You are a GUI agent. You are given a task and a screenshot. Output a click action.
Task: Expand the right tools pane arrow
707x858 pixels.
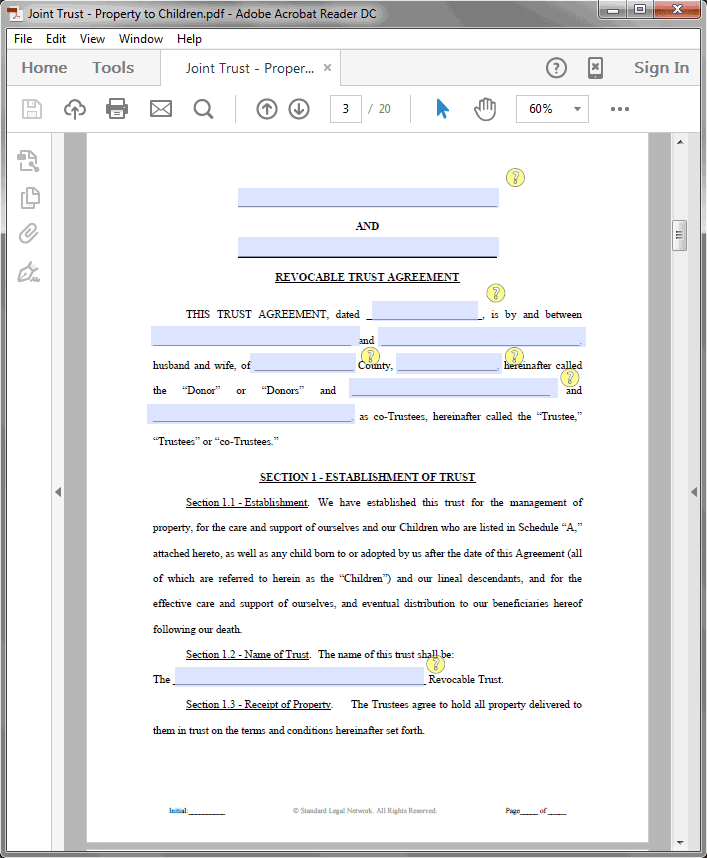click(694, 492)
